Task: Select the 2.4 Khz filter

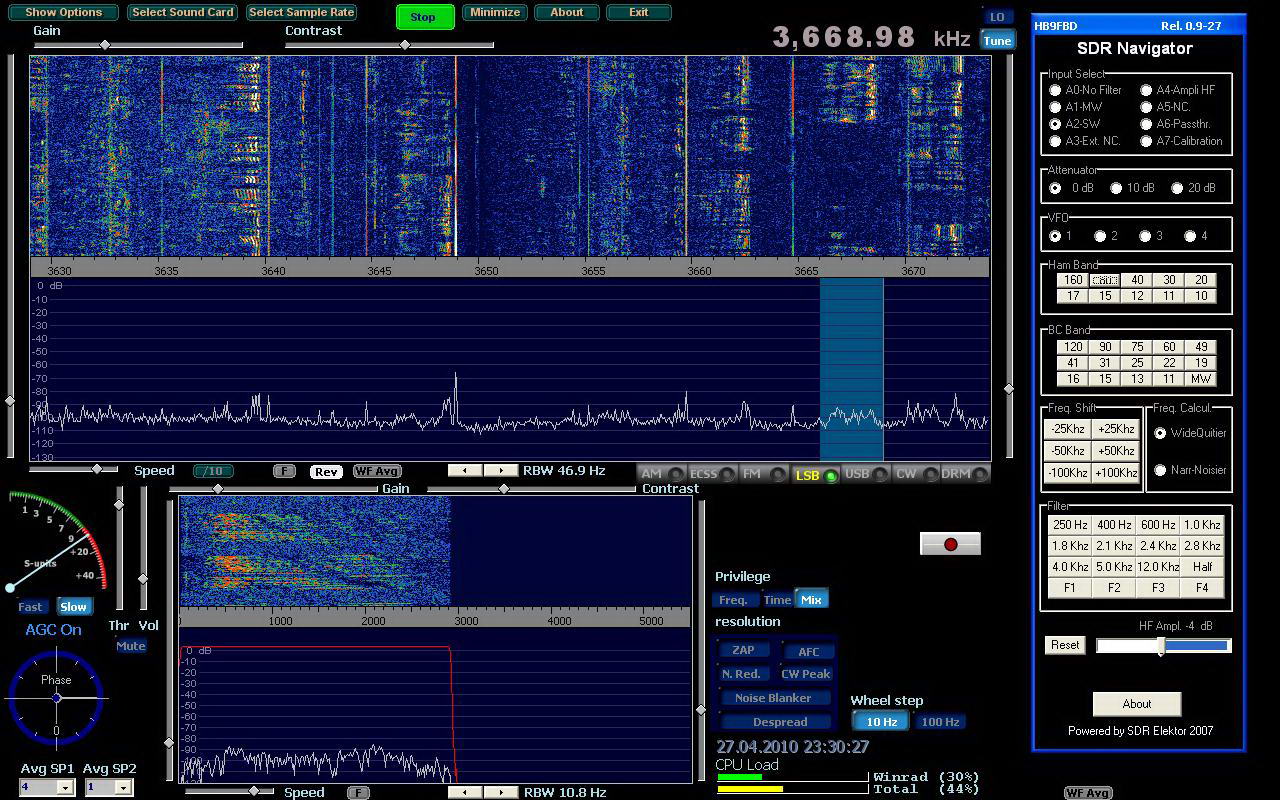Action: pyautogui.click(x=1158, y=546)
